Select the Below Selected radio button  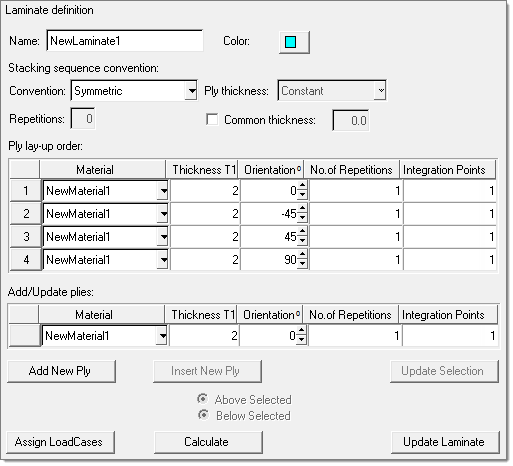(x=203, y=415)
